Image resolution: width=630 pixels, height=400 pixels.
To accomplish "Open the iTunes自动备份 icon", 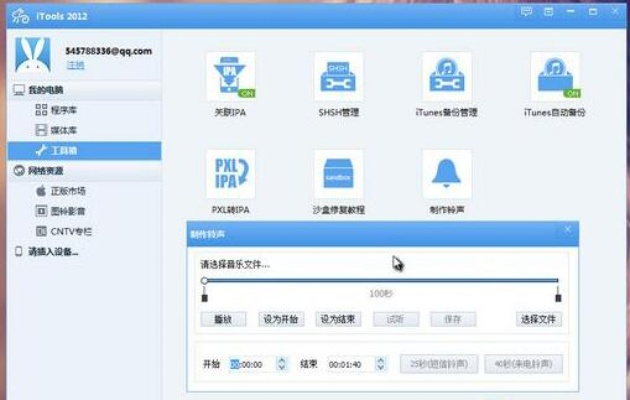I will click(554, 76).
